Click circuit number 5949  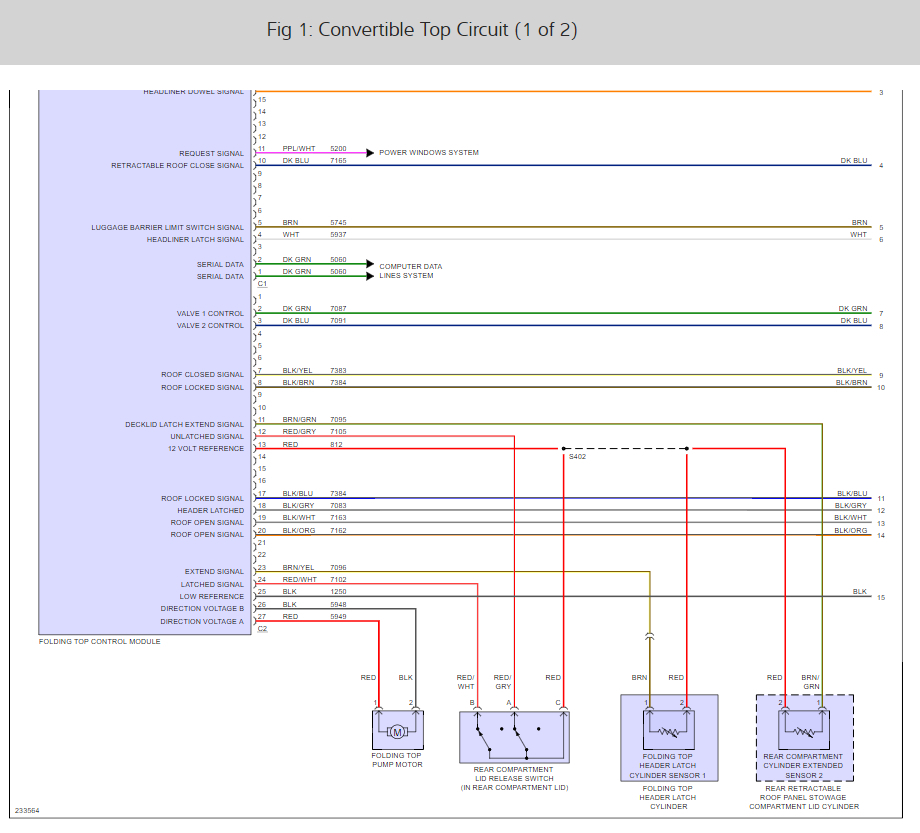tap(339, 617)
